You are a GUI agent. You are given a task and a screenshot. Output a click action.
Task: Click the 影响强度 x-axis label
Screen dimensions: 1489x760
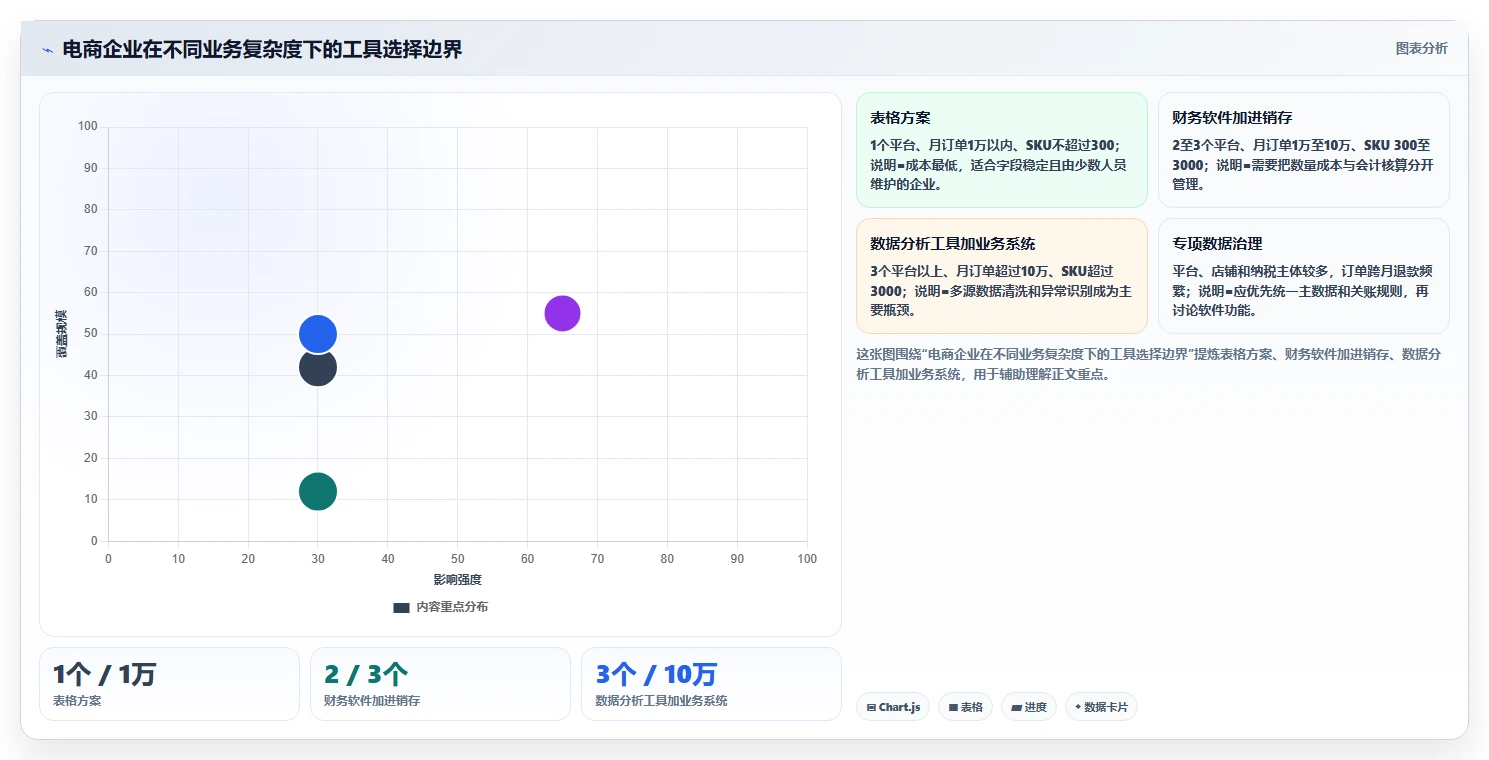(458, 580)
